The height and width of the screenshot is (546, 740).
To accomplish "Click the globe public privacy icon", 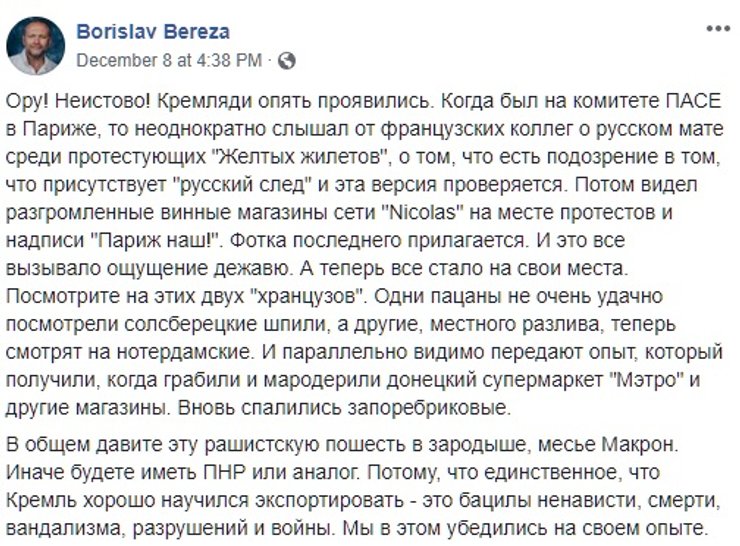I will pyautogui.click(x=286, y=60).
